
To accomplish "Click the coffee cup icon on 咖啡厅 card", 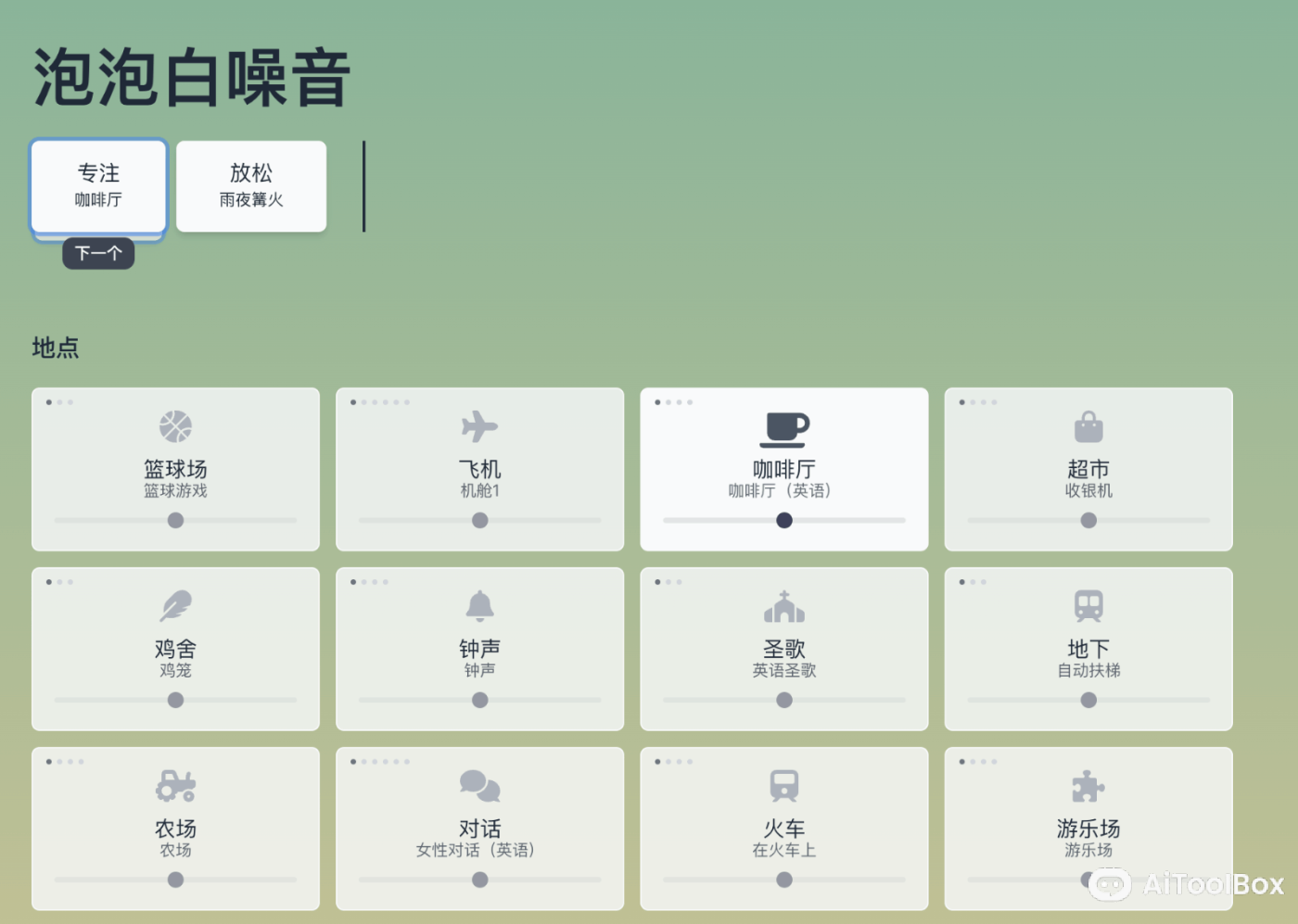I will pyautogui.click(x=783, y=429).
